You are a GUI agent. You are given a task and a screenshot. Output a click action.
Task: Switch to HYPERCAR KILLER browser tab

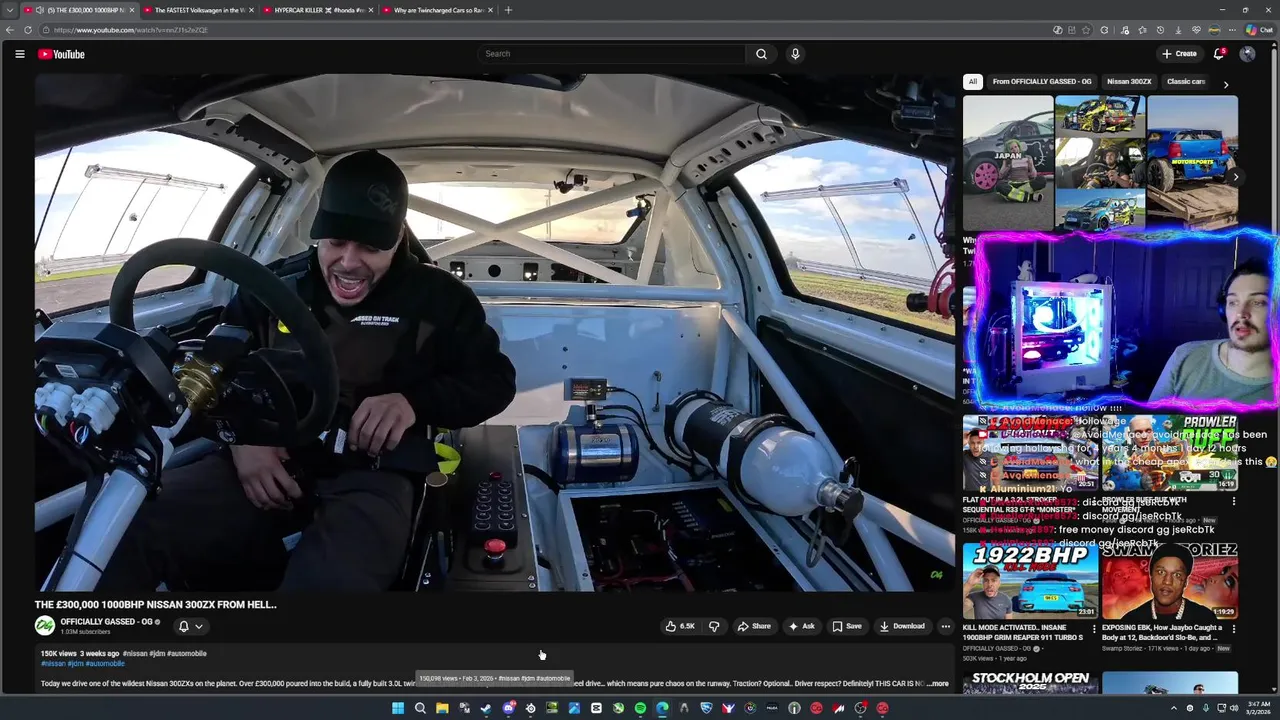pyautogui.click(x=318, y=10)
